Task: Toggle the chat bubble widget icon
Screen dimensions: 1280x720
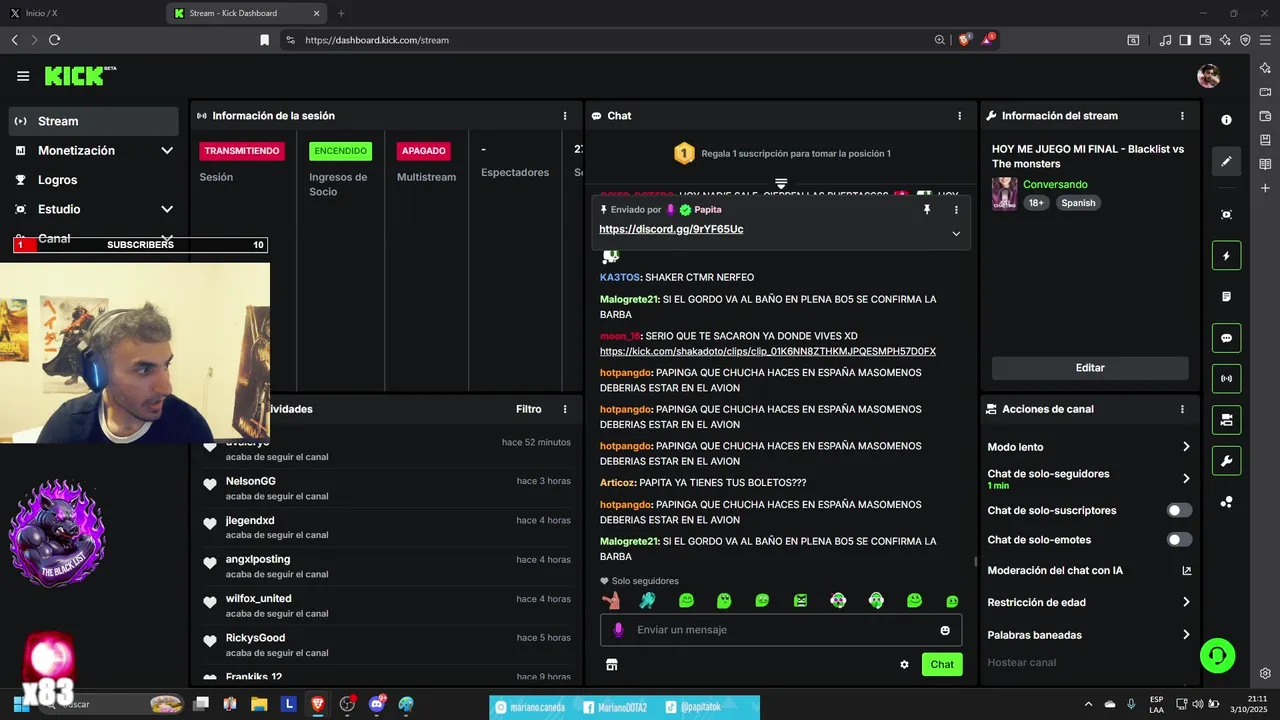Action: pos(1227,338)
